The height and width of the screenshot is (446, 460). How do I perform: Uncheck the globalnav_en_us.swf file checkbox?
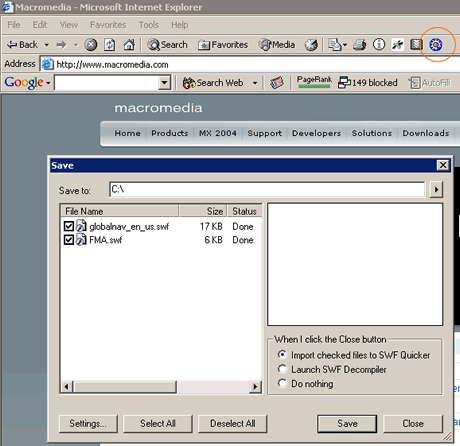pyautogui.click(x=69, y=226)
